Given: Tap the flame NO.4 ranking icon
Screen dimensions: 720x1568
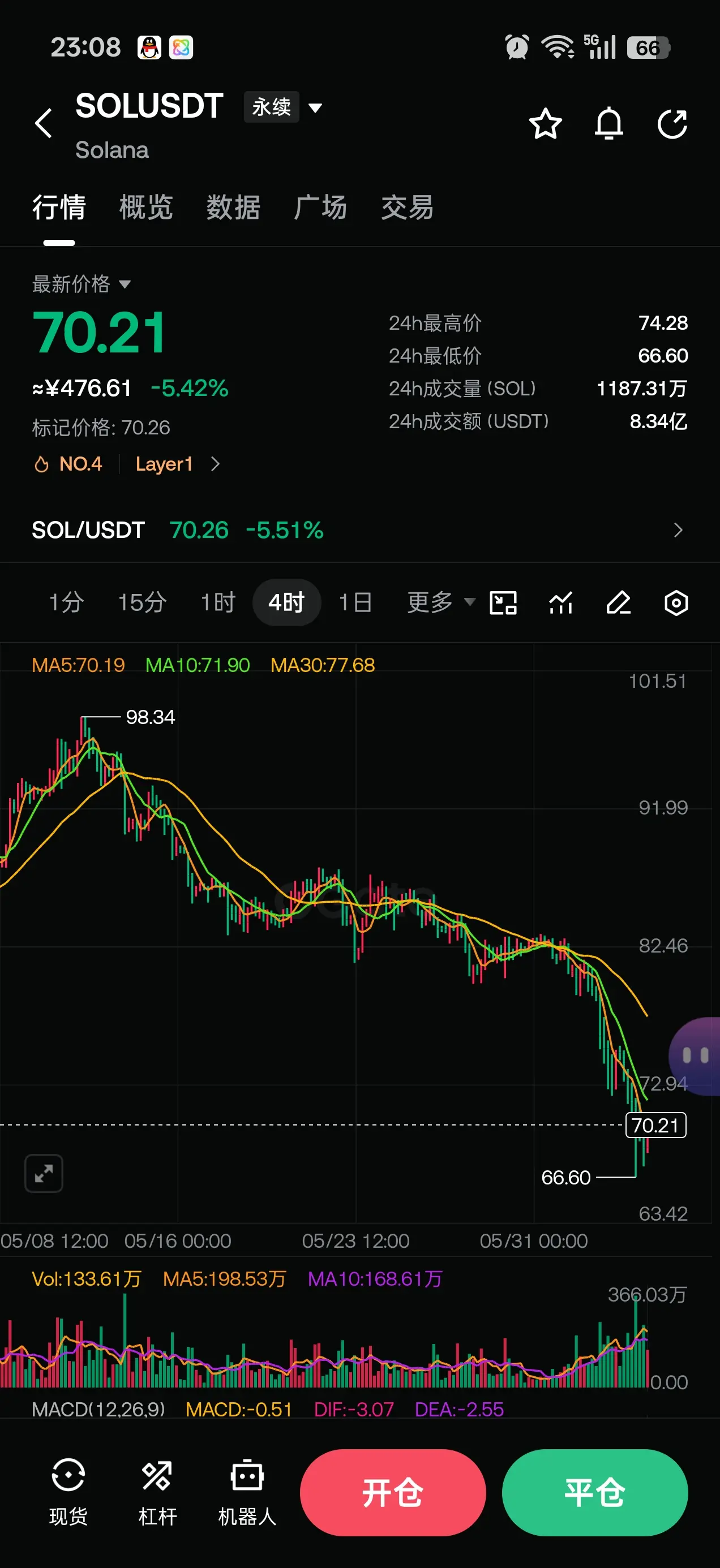Looking at the screenshot, I should click(41, 464).
